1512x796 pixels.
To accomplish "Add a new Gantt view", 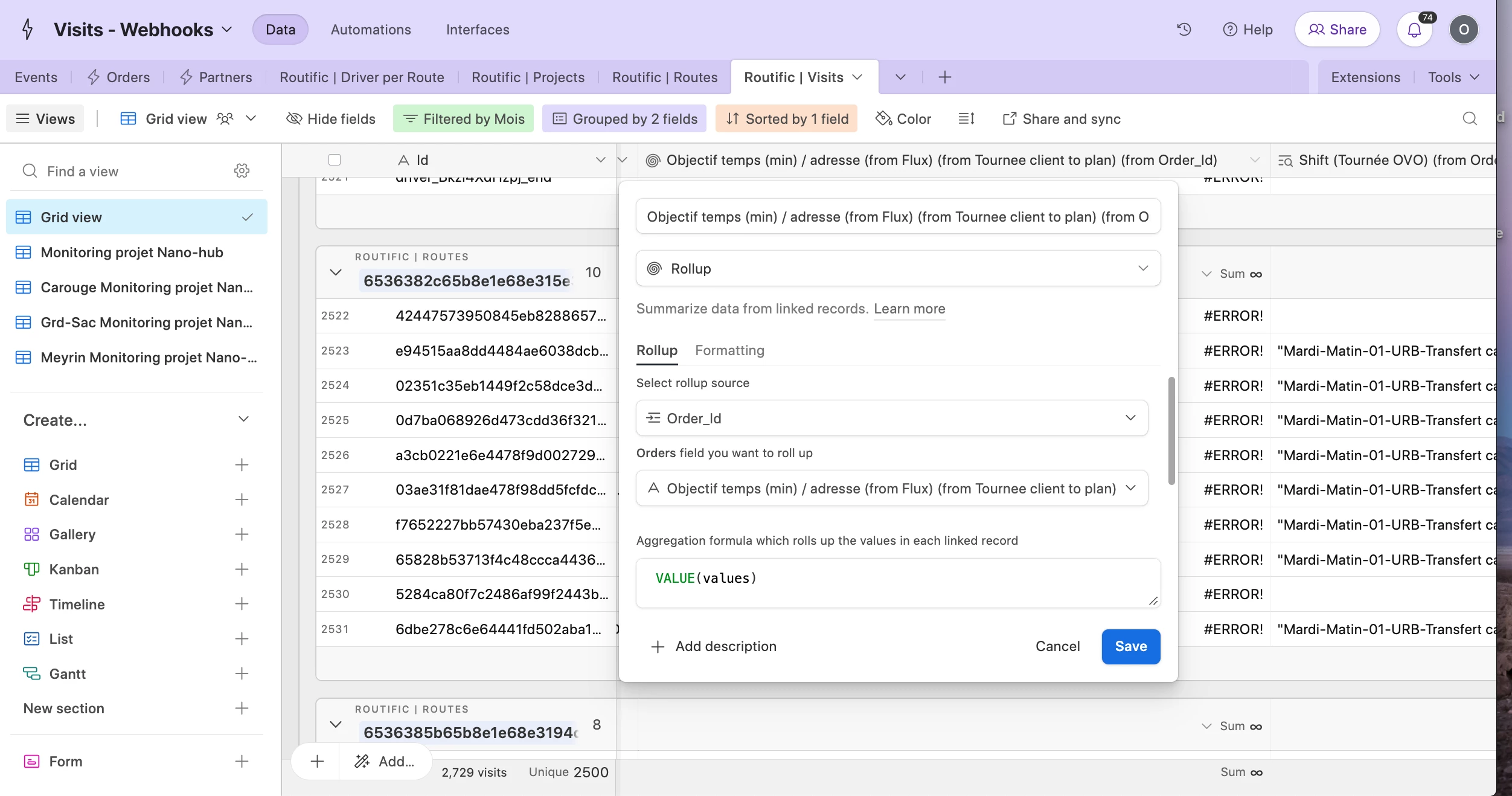I will point(242,674).
